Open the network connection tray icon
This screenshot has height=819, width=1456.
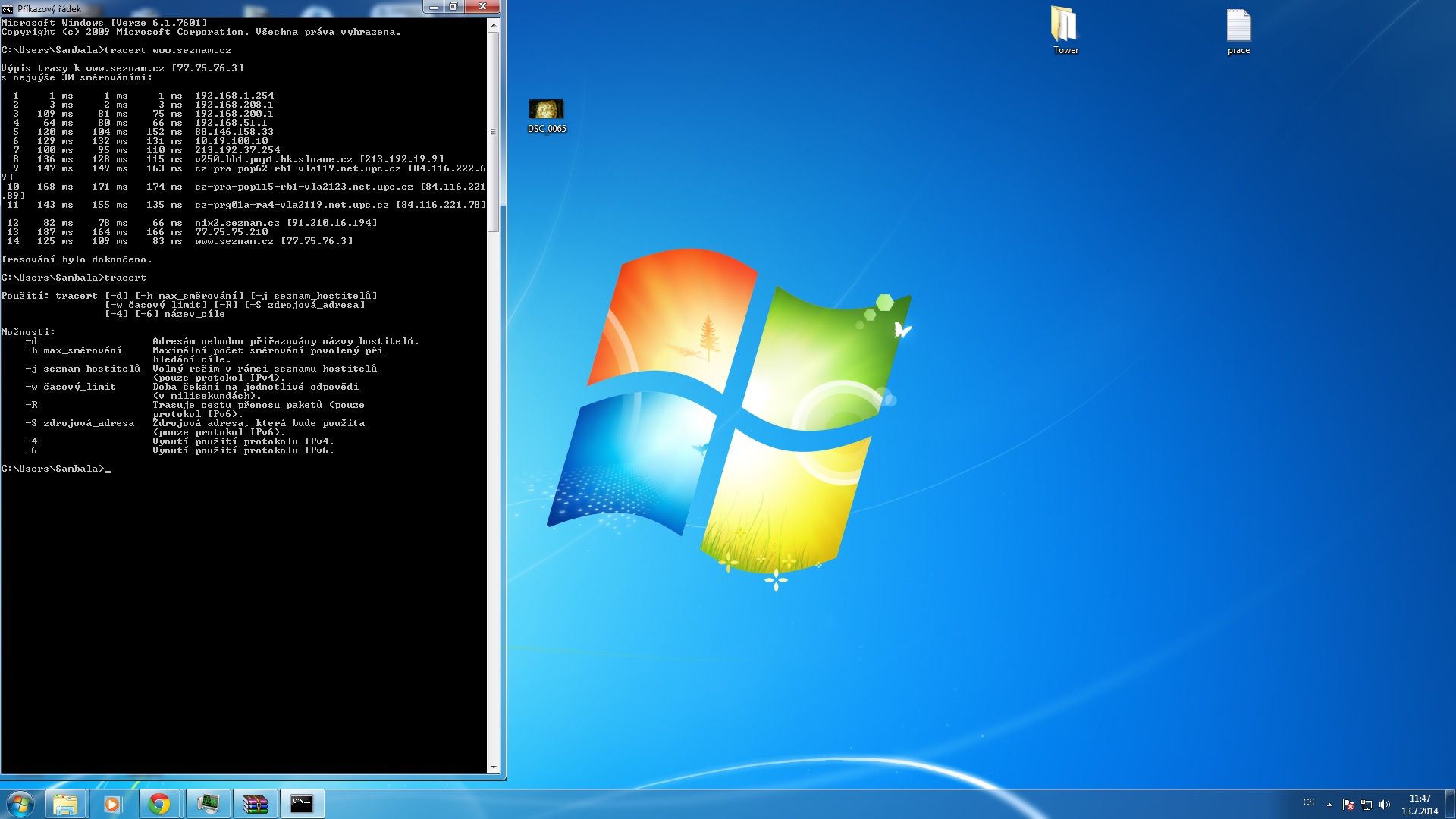pos(1367,805)
